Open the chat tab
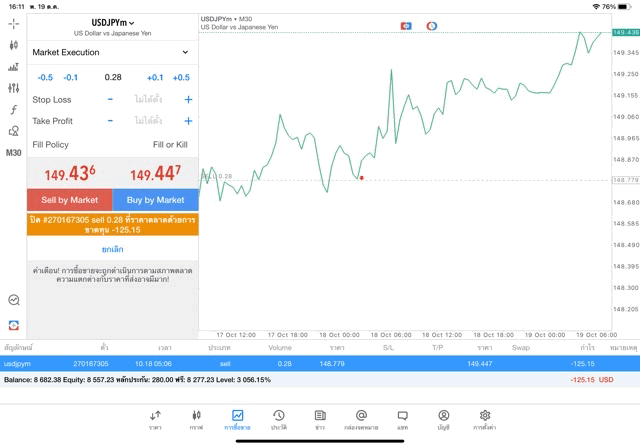Image resolution: width=640 pixels, height=447 pixels. click(402, 420)
